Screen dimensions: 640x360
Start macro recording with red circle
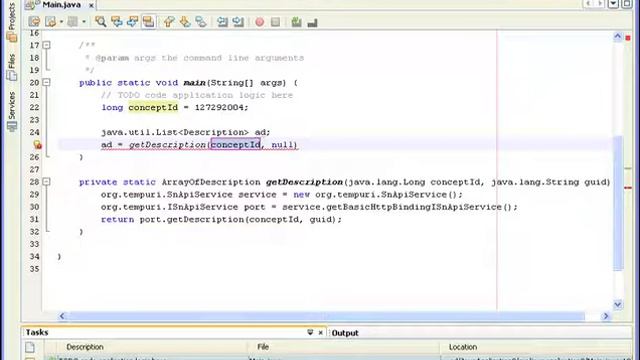[260, 22]
